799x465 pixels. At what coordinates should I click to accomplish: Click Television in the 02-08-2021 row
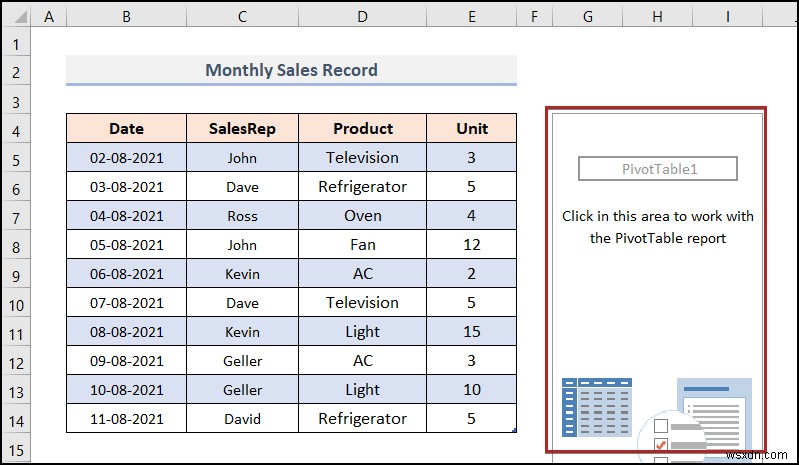coord(362,157)
